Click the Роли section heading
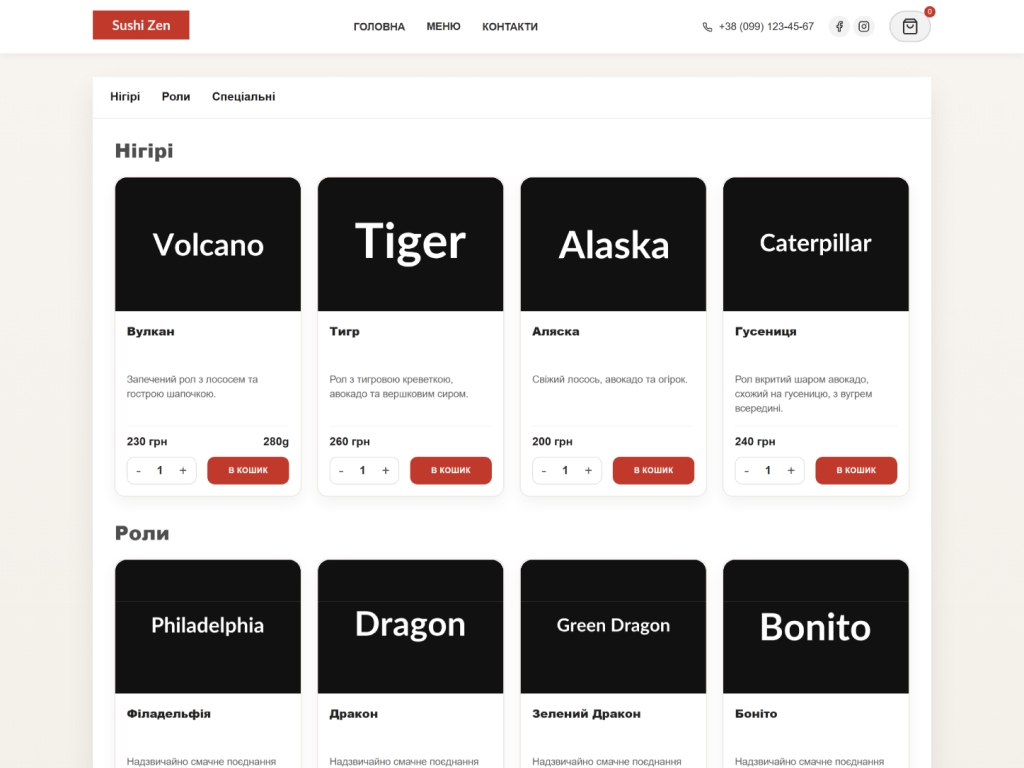 (x=142, y=533)
